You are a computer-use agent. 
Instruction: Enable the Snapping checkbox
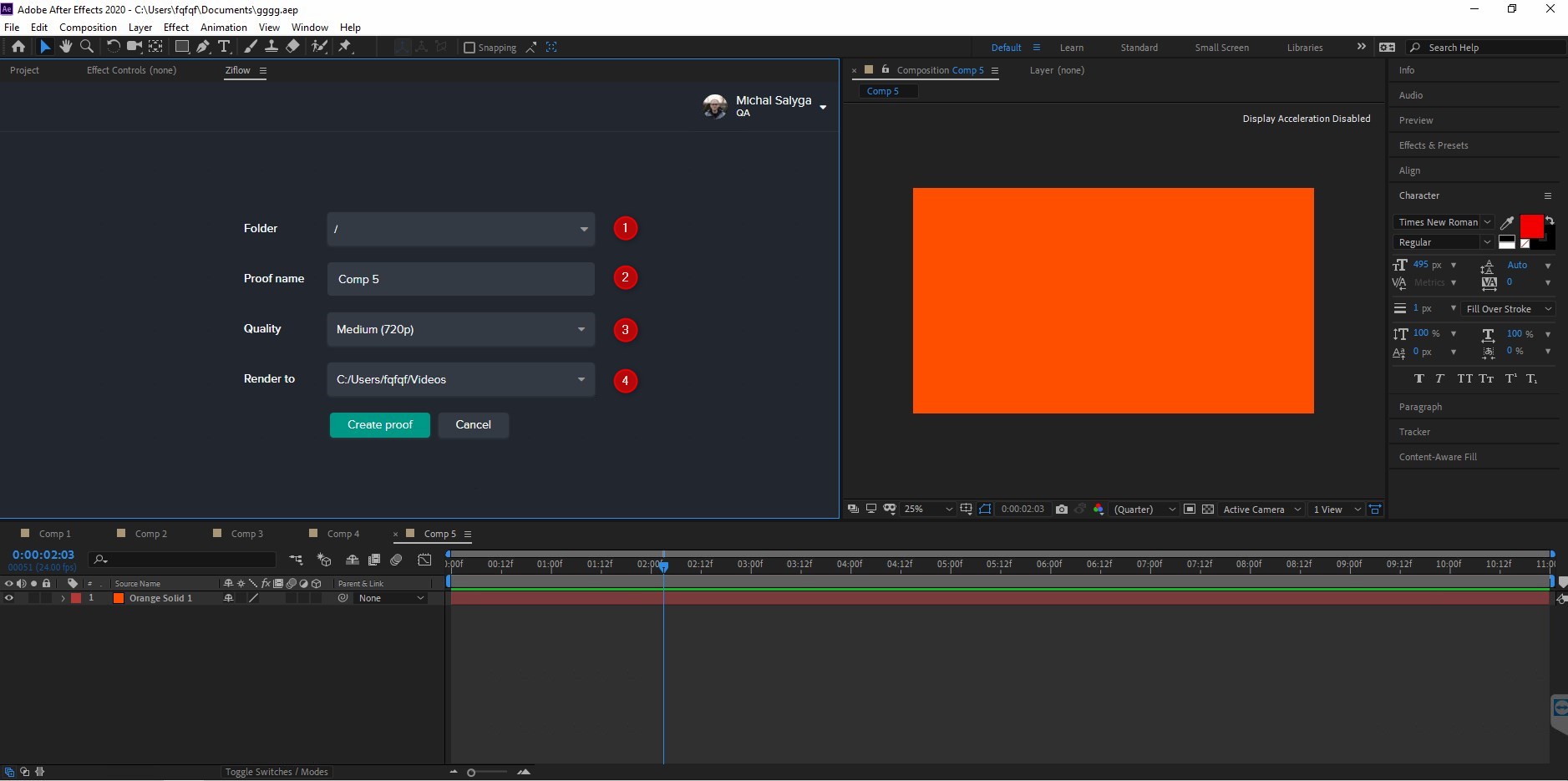469,48
